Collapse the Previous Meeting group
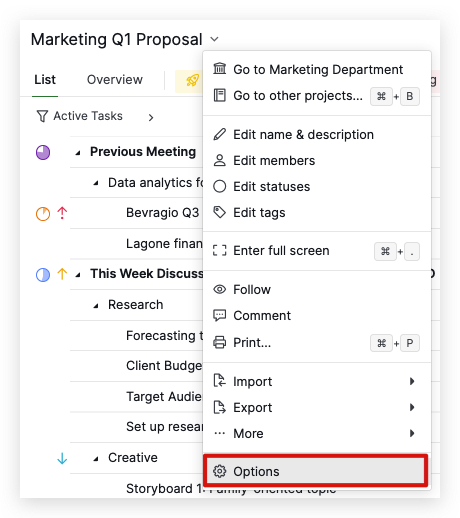 tap(78, 153)
